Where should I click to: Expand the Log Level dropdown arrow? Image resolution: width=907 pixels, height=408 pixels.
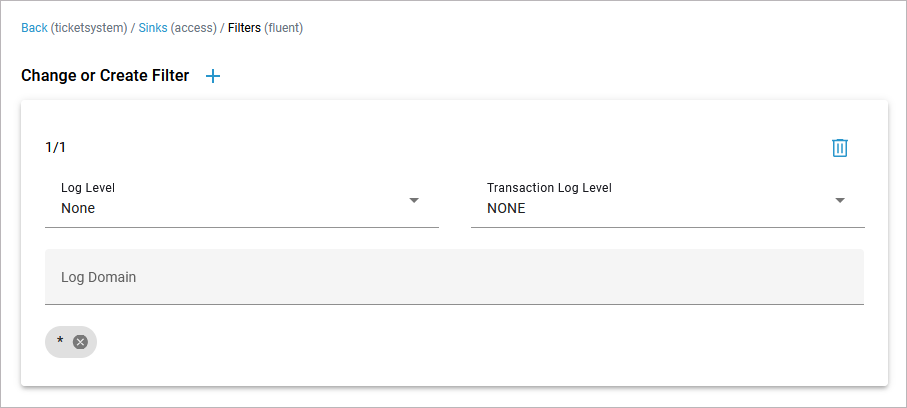pyautogui.click(x=414, y=200)
